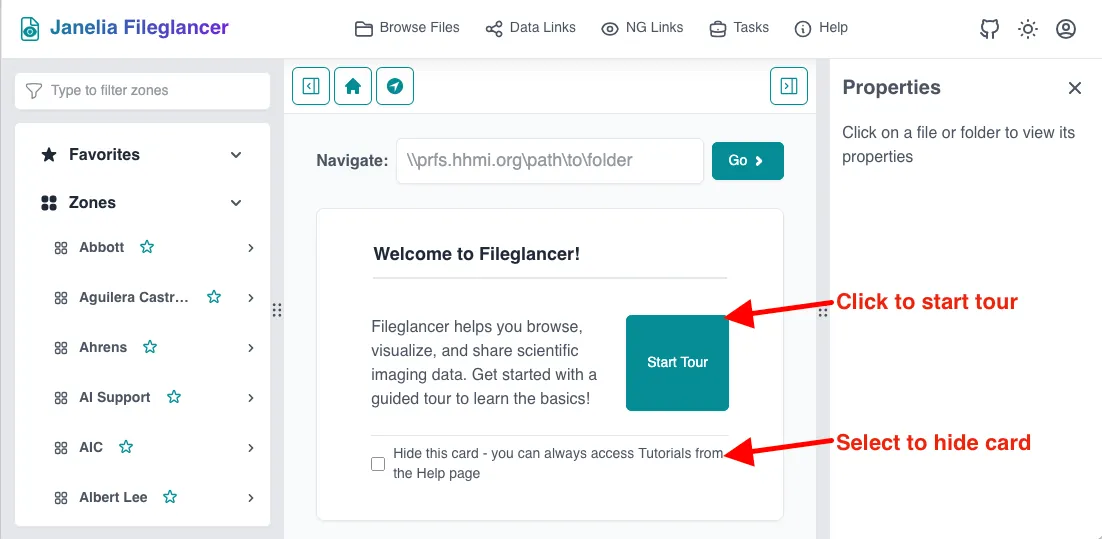Viewport: 1102px width, 539px height.
Task: Open the Tasks page
Action: tap(739, 28)
